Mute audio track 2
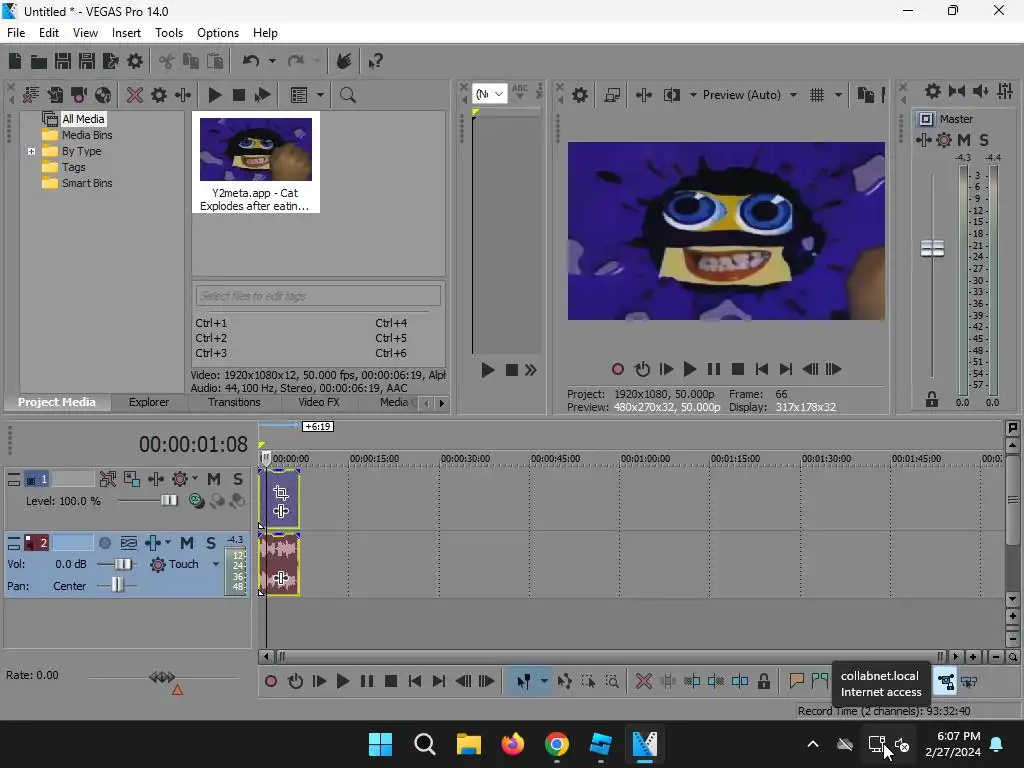Viewport: 1024px width, 768px height. pos(187,543)
